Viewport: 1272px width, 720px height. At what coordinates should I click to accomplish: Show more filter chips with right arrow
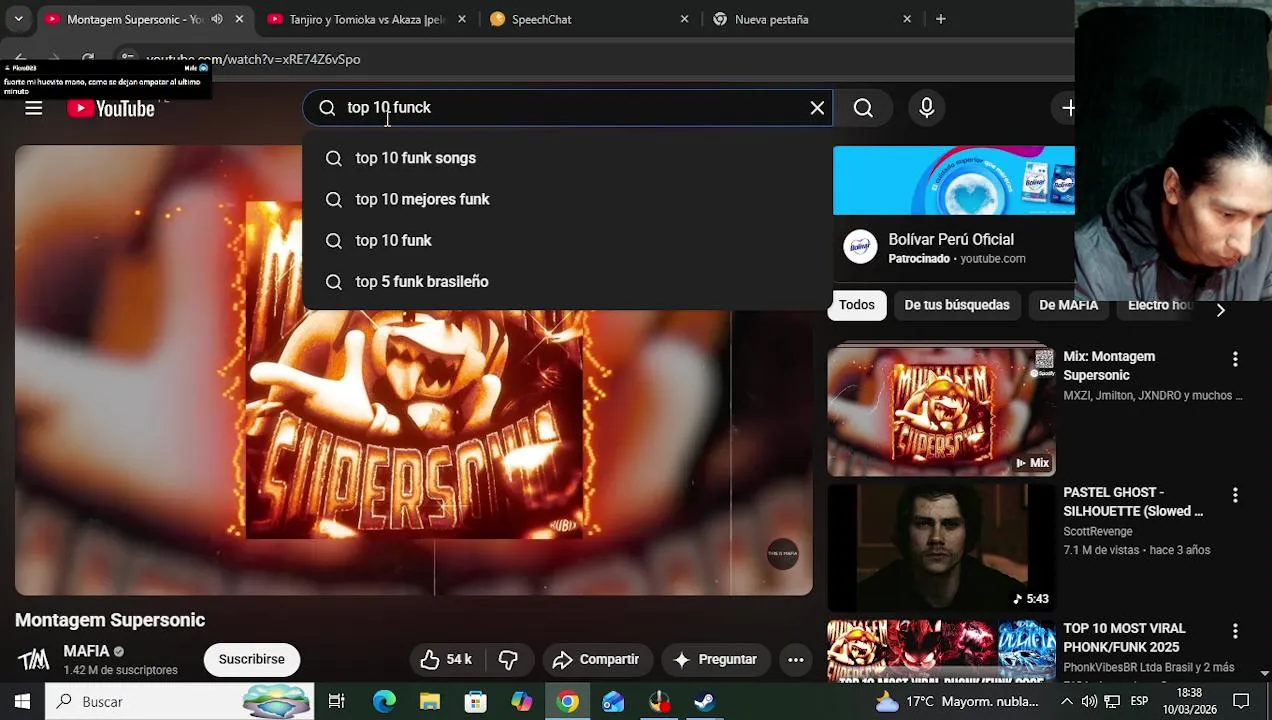point(1220,310)
